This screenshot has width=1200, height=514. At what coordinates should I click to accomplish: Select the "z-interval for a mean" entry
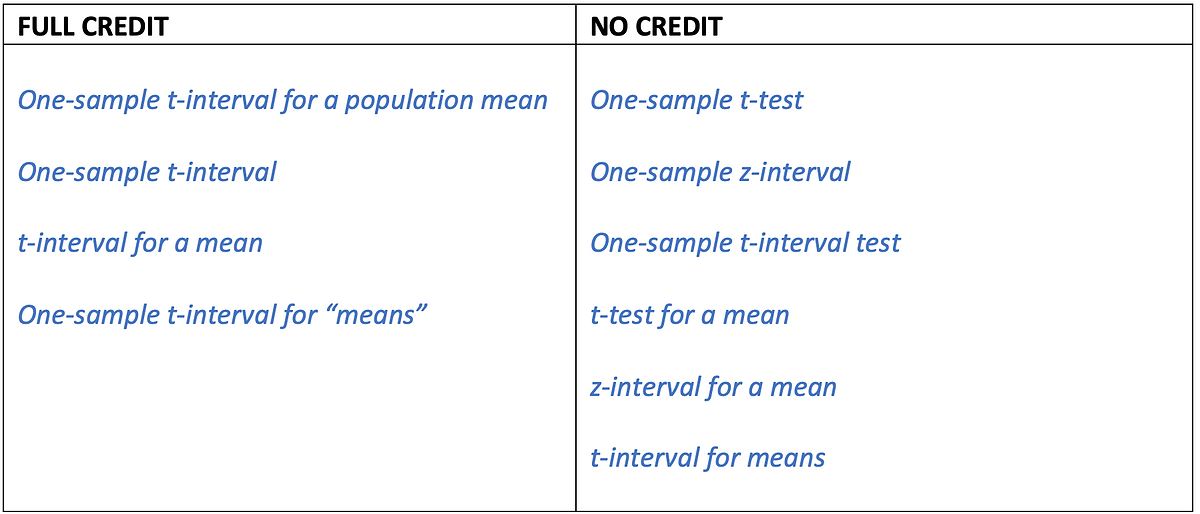713,387
